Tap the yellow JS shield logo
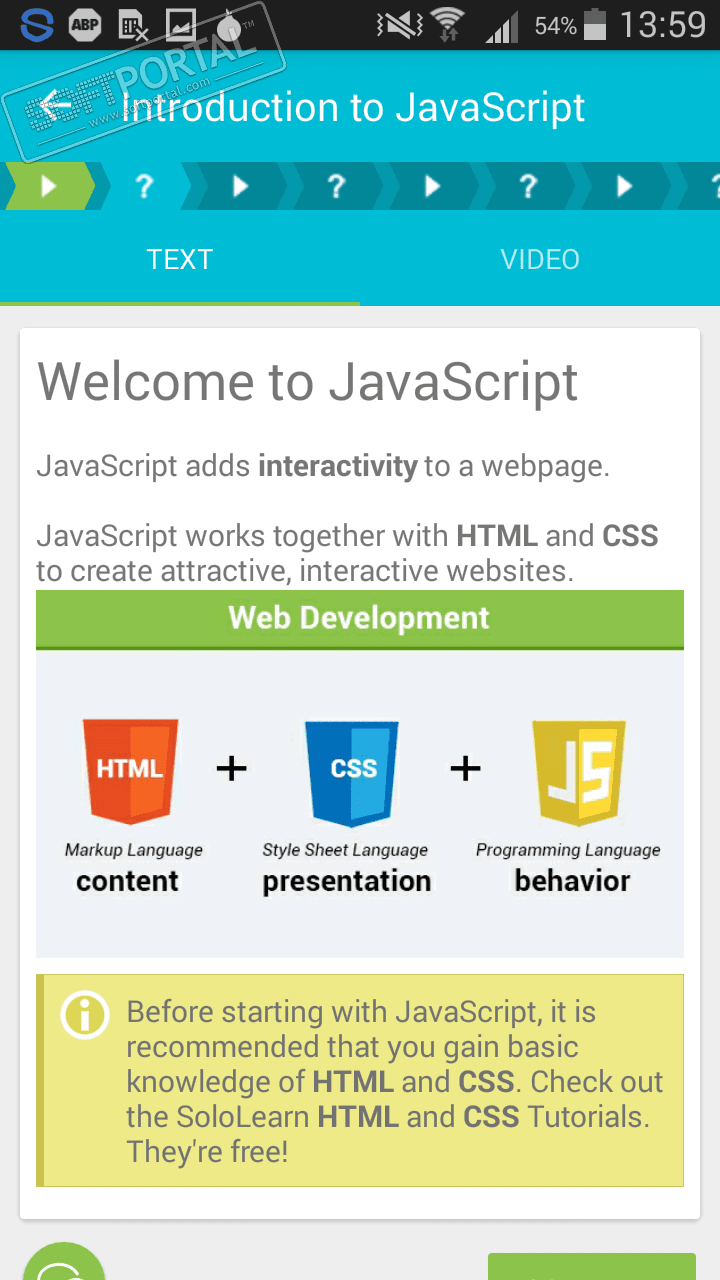Image resolution: width=720 pixels, height=1280 pixels. (x=580, y=769)
